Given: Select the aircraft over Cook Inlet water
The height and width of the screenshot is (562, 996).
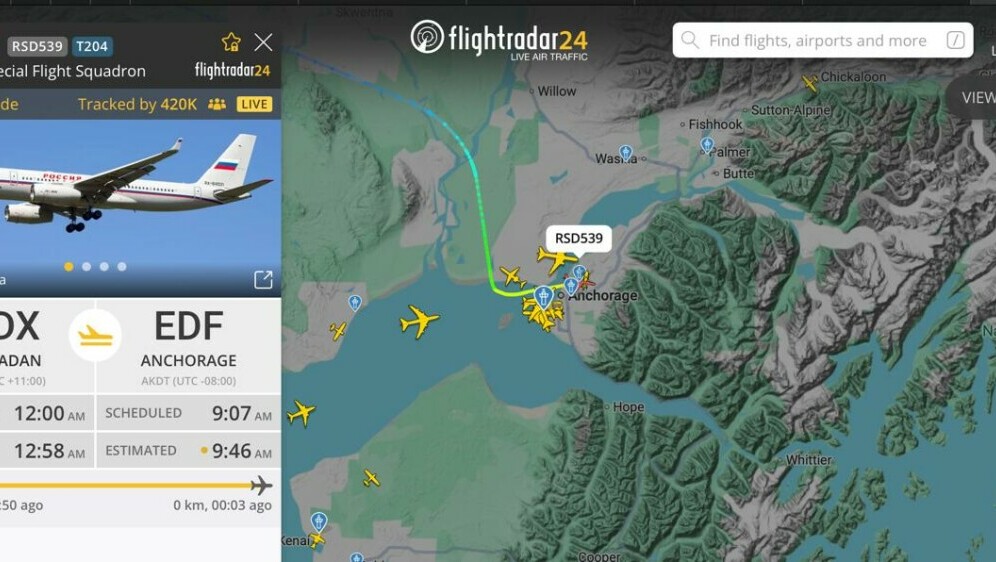Looking at the screenshot, I should (x=419, y=321).
